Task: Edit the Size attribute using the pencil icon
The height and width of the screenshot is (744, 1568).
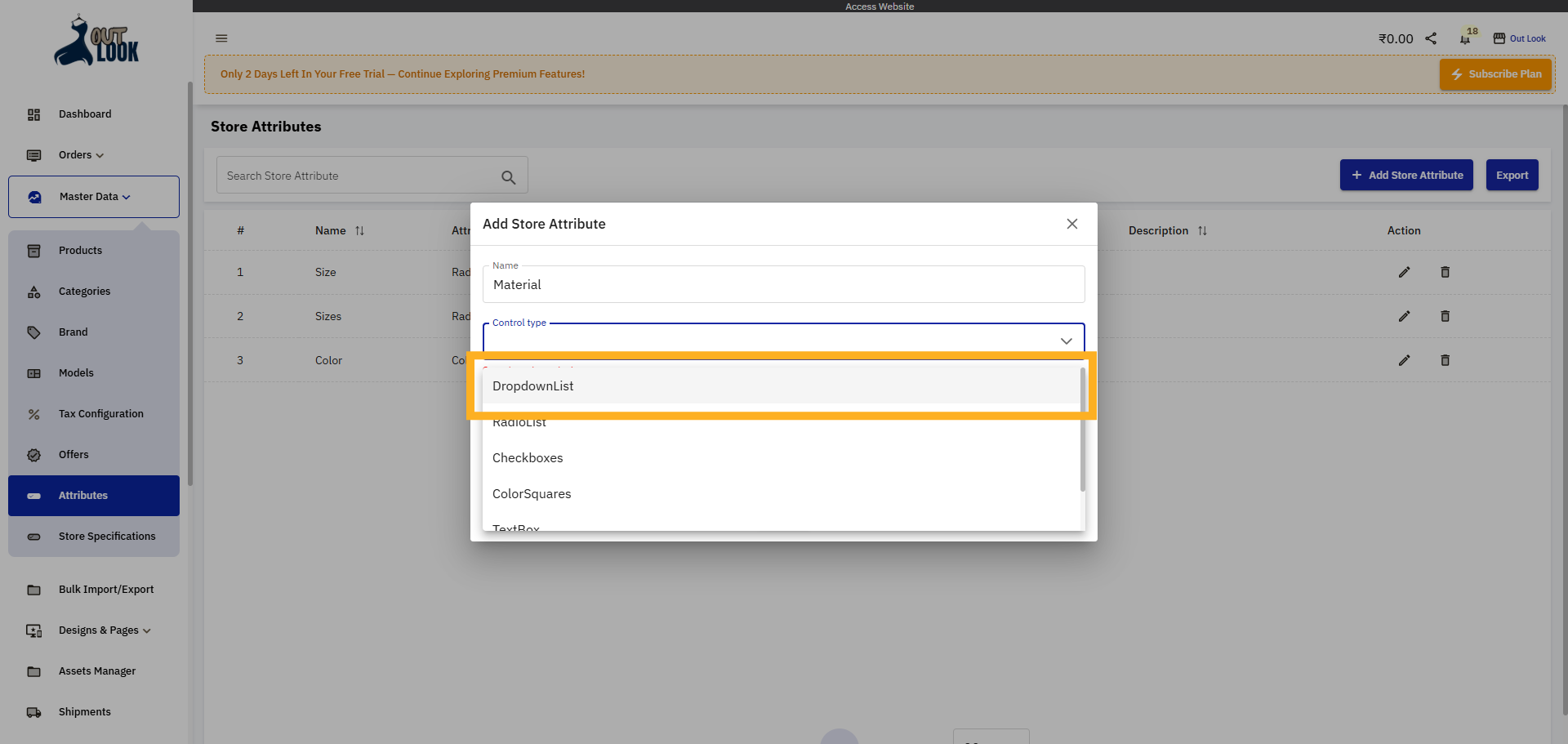Action: [1405, 272]
